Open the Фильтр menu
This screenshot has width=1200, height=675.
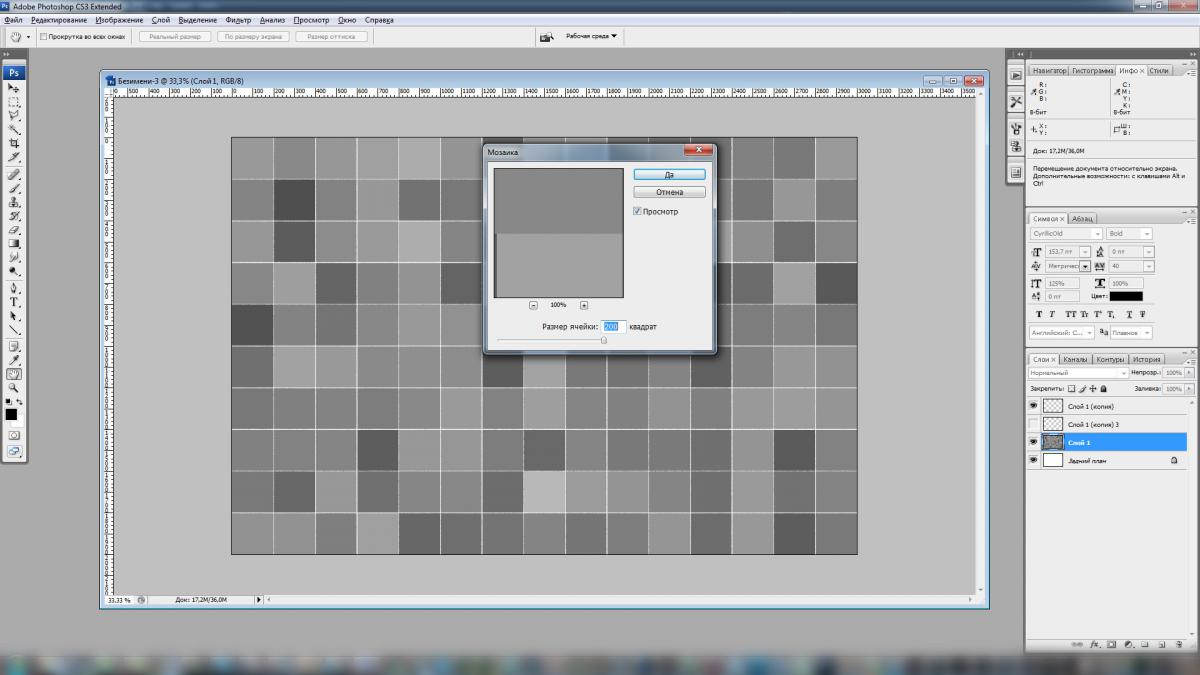[238, 20]
